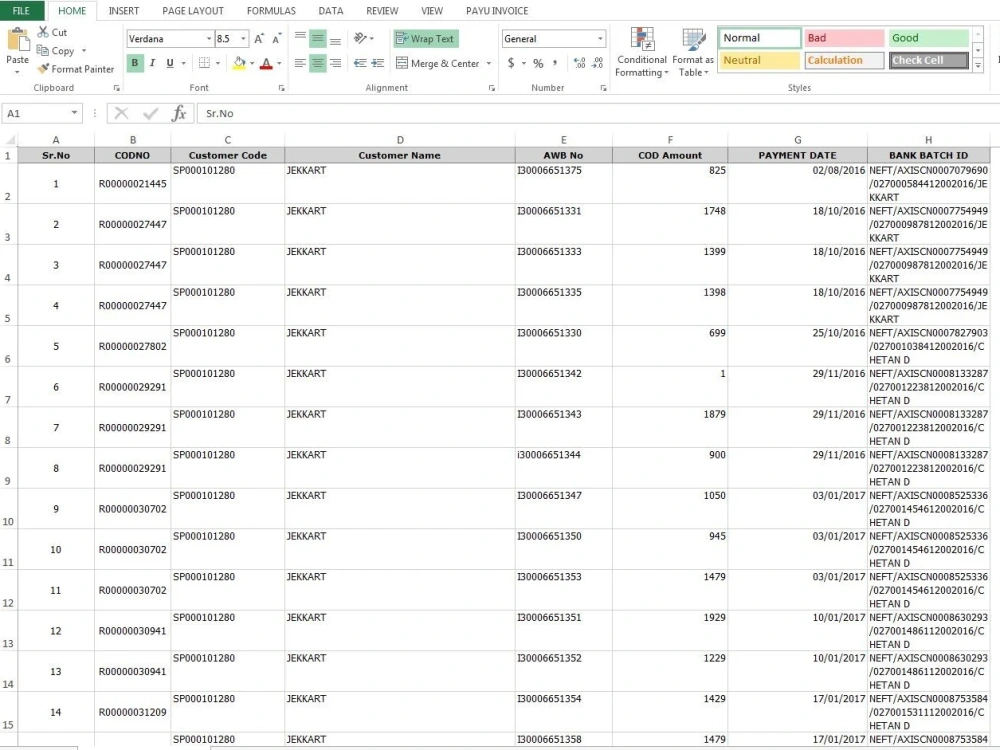
Task: Toggle Bold formatting
Action: pos(134,62)
